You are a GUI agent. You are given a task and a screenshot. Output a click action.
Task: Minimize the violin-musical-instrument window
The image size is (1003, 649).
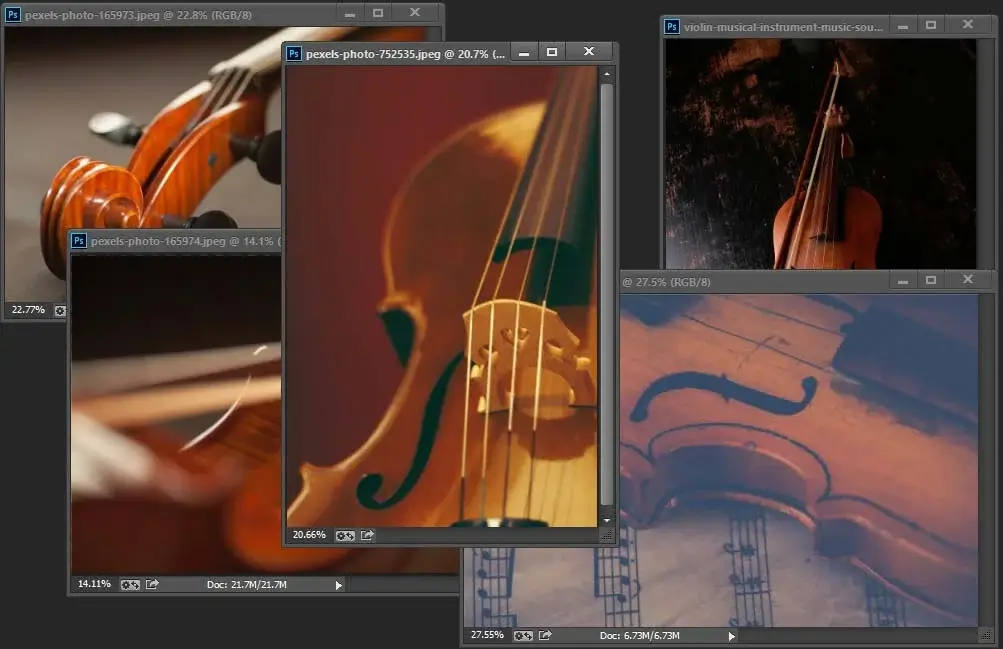[903, 26]
